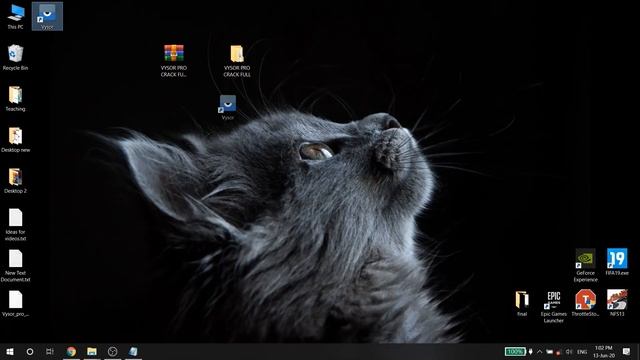Screen dimensions: 640x360
Task: Open the Windows Start menu
Action: pyautogui.click(x=10, y=351)
